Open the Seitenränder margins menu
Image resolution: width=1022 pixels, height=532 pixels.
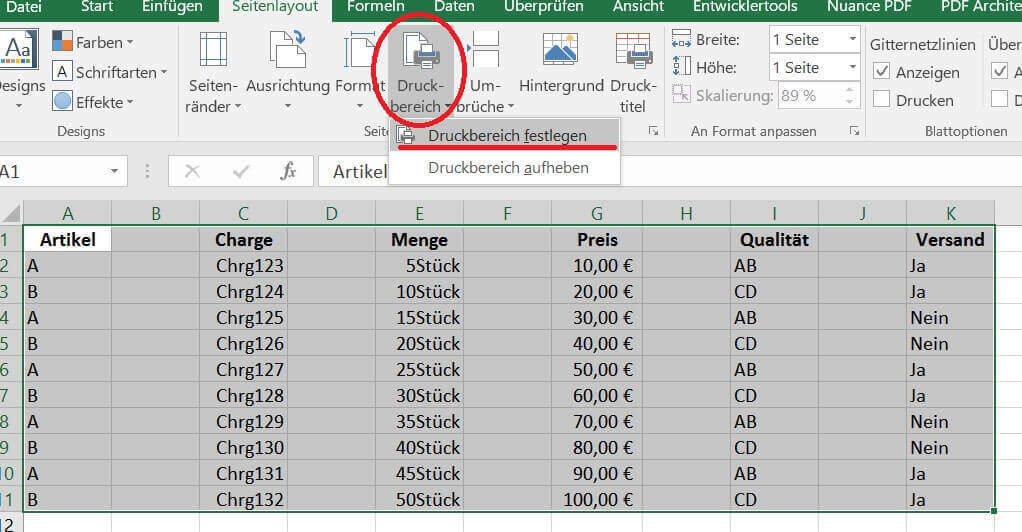pyautogui.click(x=213, y=72)
